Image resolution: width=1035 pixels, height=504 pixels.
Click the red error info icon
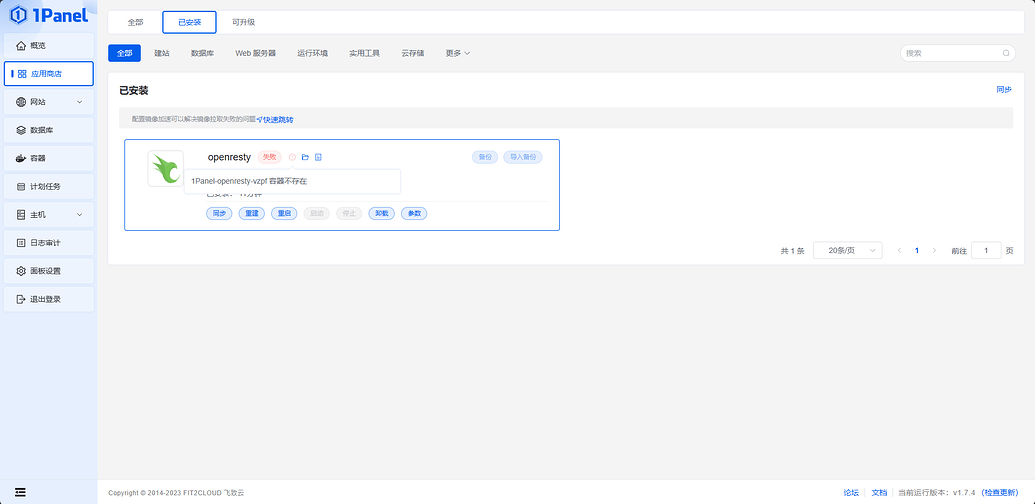pyautogui.click(x=292, y=157)
